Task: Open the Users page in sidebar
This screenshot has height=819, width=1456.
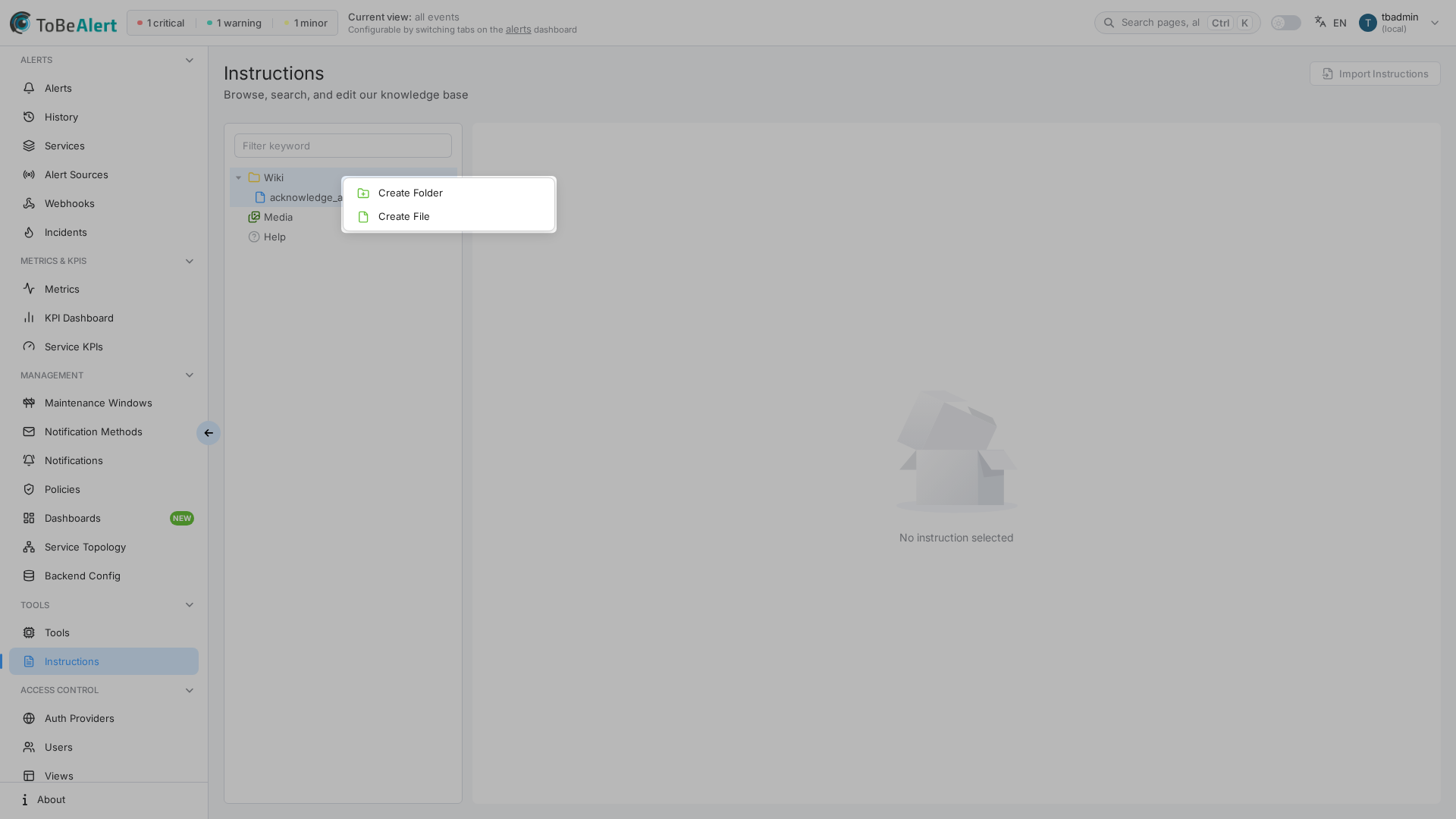Action: point(104,747)
